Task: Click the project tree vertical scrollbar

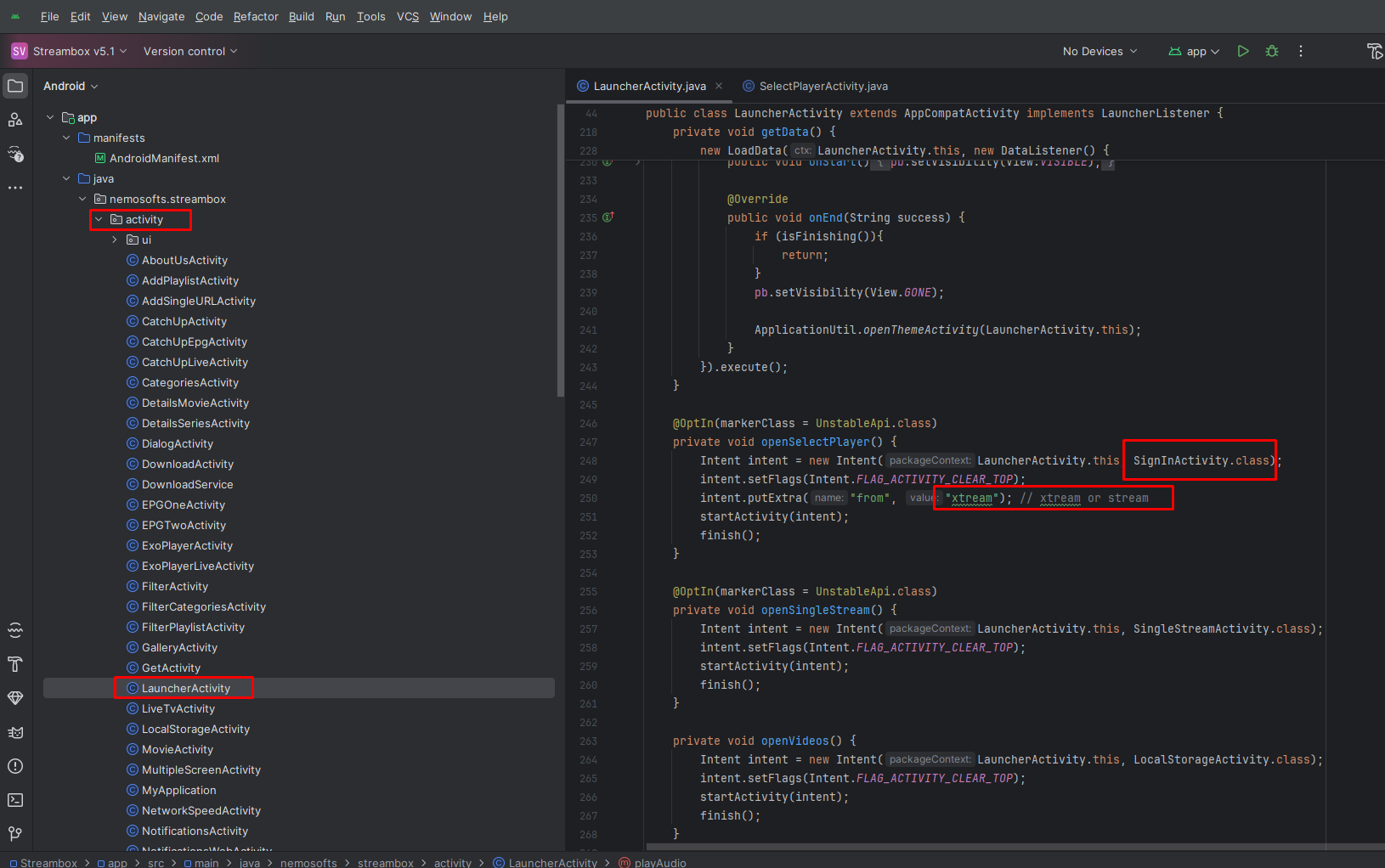Action: [560, 251]
